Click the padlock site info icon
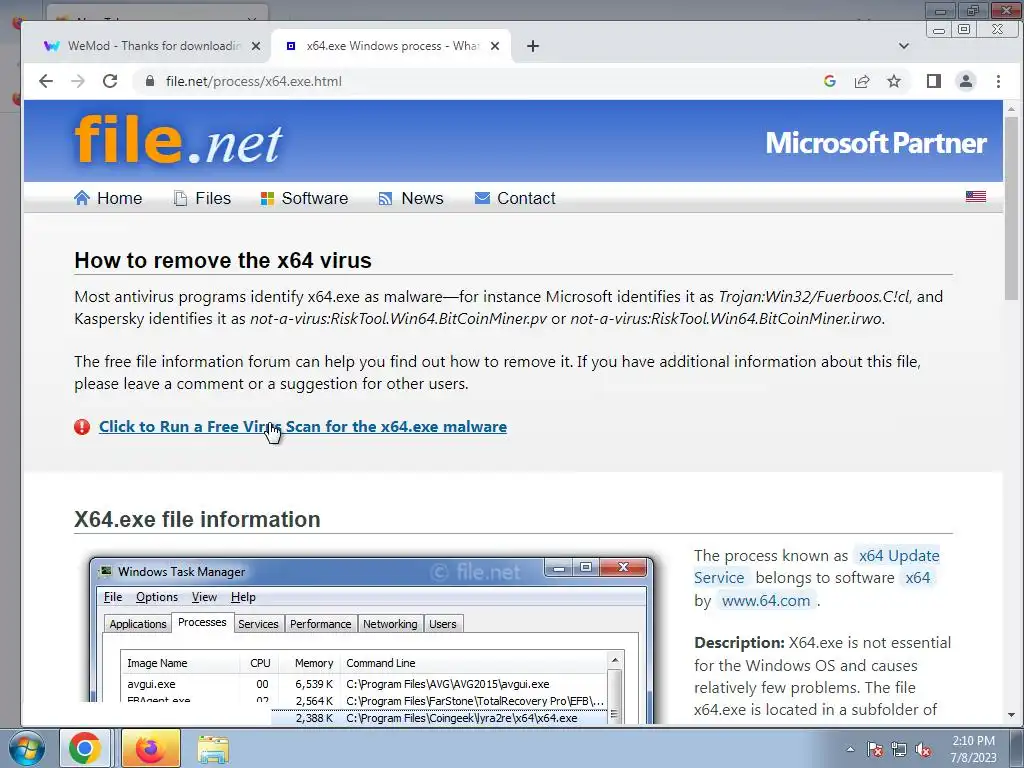The width and height of the screenshot is (1024, 768). point(150,81)
